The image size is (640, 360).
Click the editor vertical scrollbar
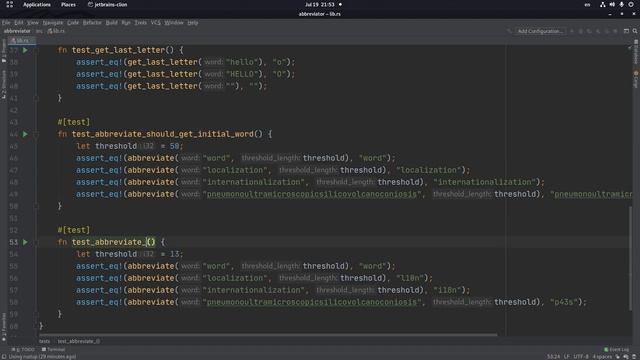[x=630, y=257]
